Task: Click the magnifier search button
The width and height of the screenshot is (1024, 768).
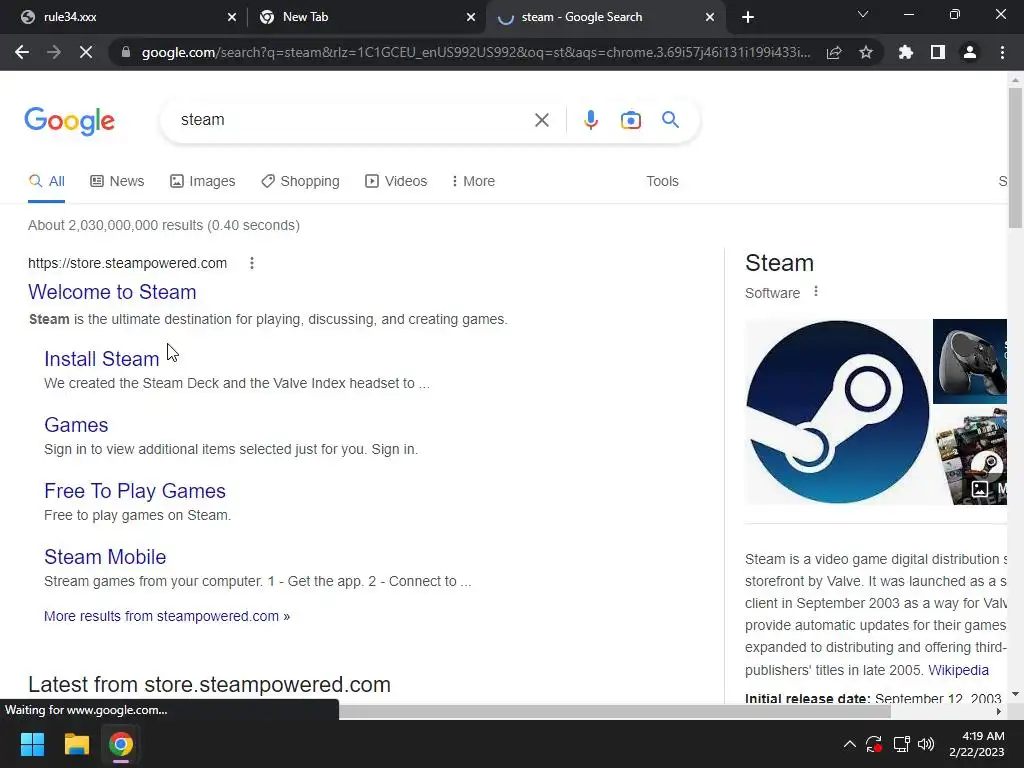Action: (x=670, y=120)
